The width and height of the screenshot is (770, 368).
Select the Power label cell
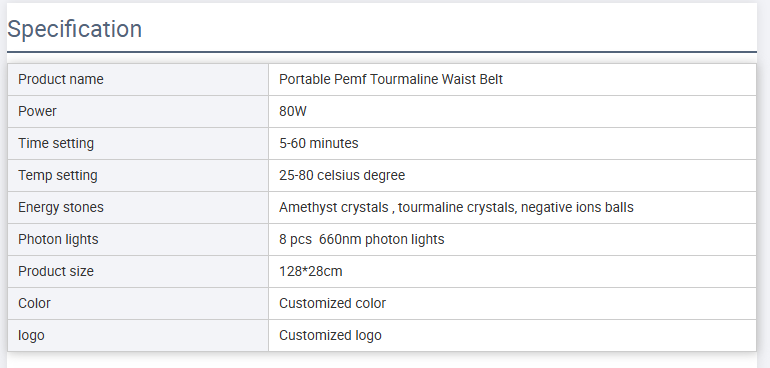pos(138,112)
